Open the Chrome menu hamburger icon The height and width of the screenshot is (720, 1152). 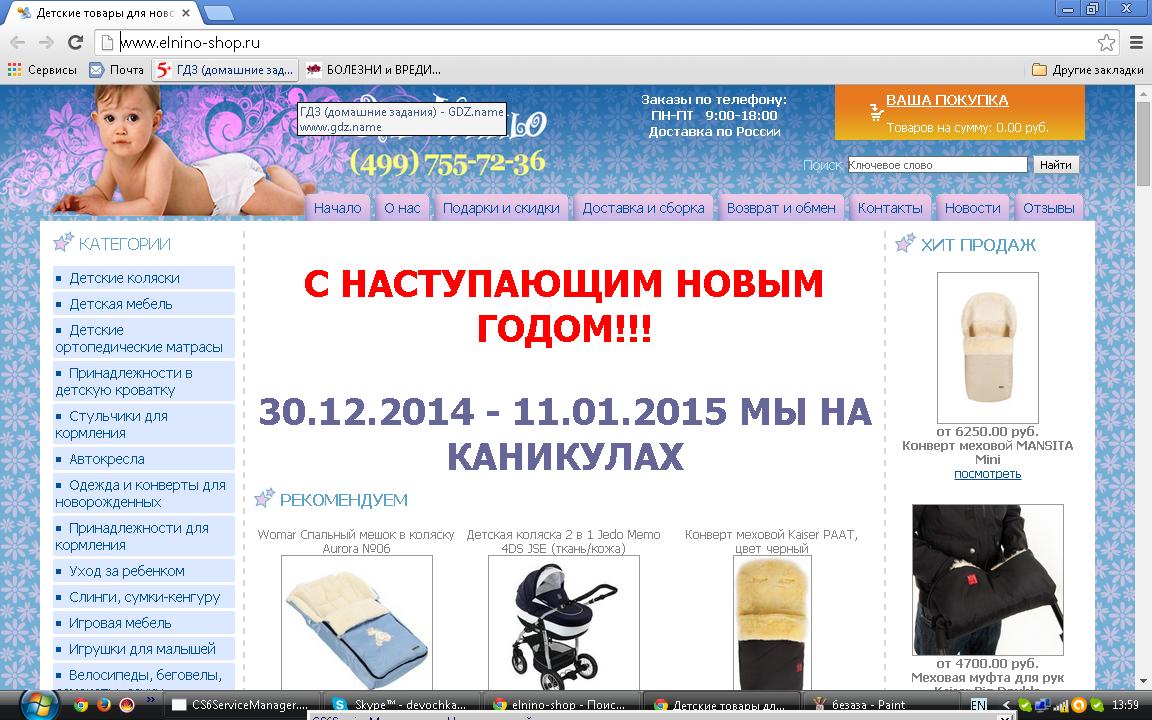tap(1136, 43)
